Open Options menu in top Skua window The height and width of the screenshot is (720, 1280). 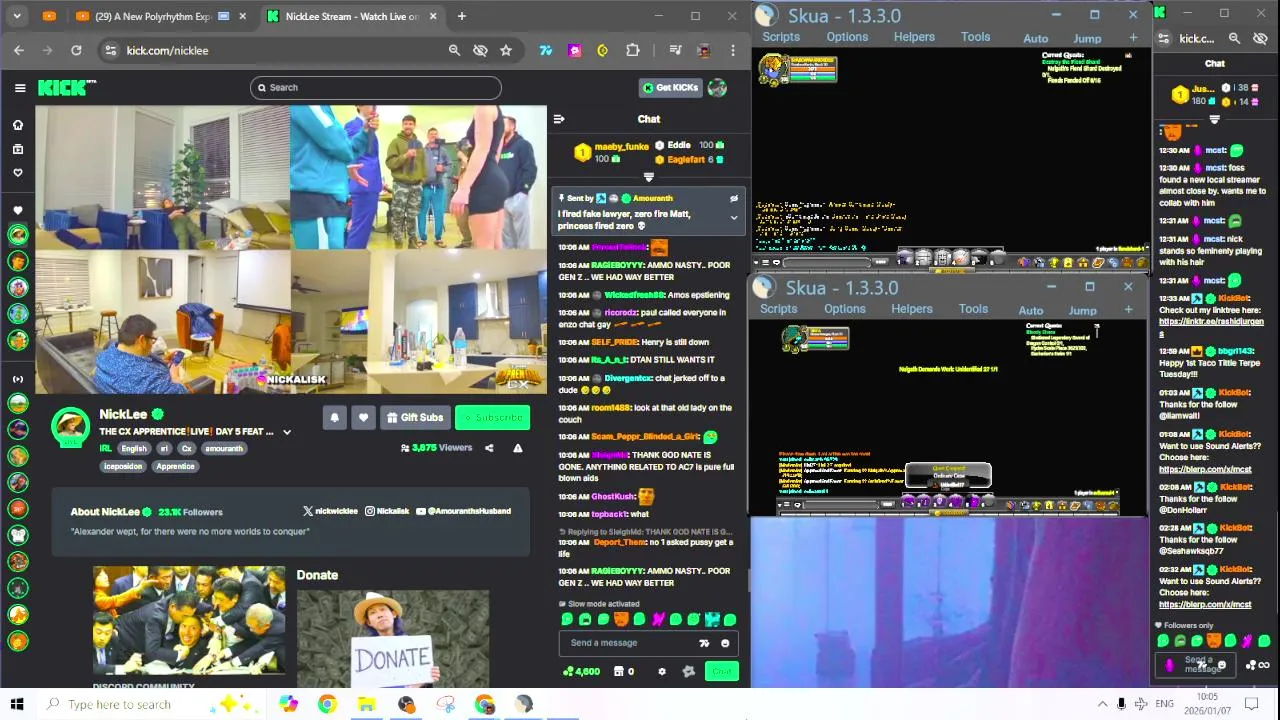[x=847, y=37]
